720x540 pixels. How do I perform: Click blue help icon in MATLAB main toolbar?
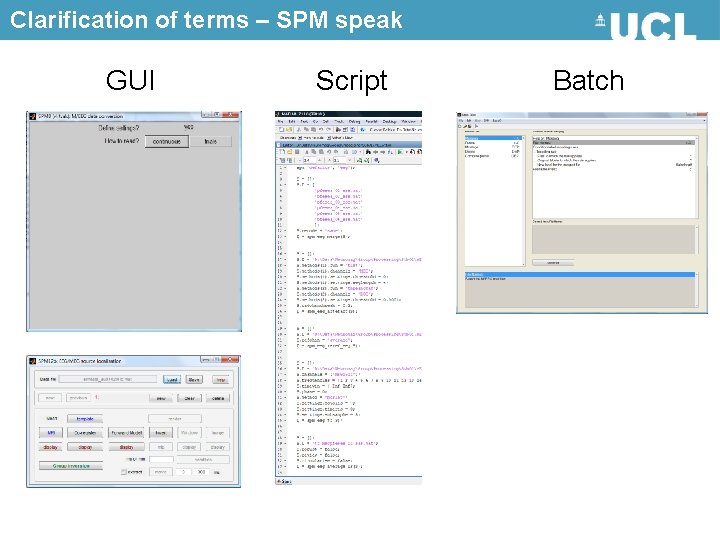pyautogui.click(x=362, y=130)
